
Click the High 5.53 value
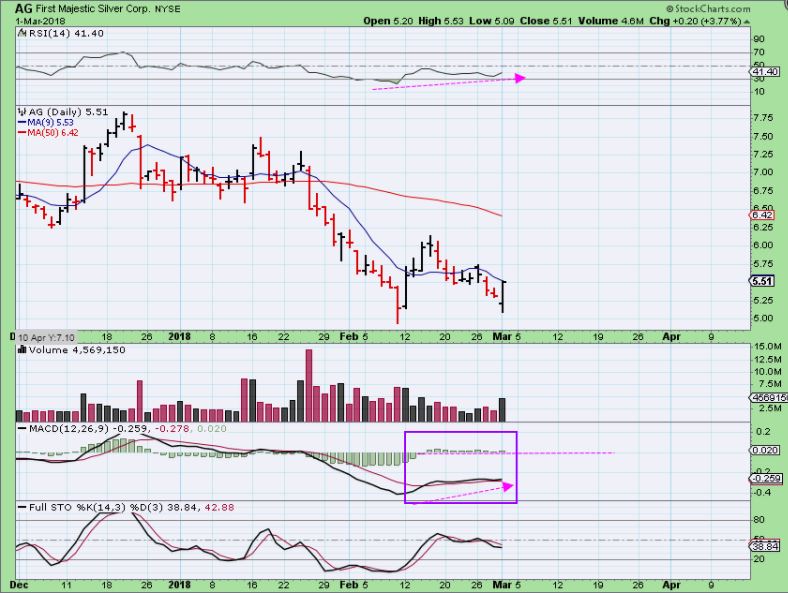point(441,21)
